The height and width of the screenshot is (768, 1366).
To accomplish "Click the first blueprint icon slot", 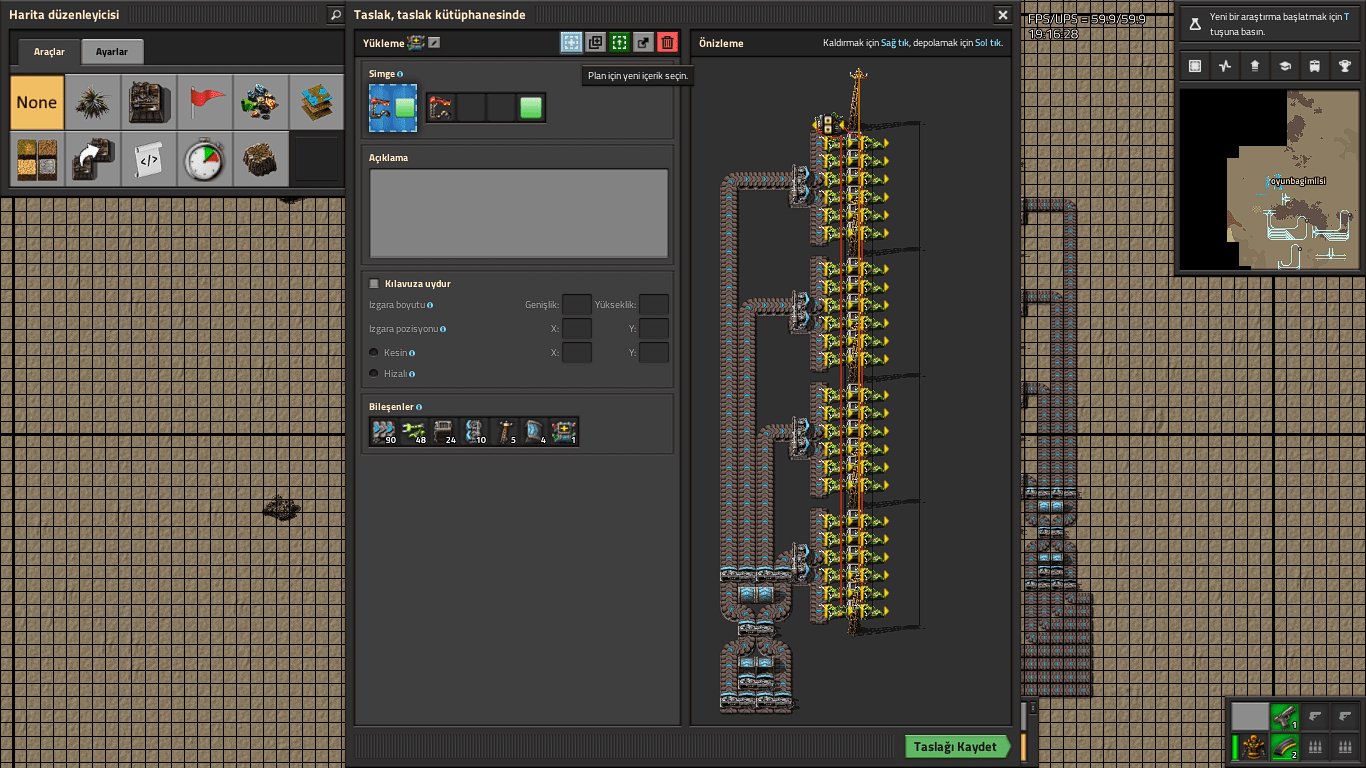I will coord(441,107).
